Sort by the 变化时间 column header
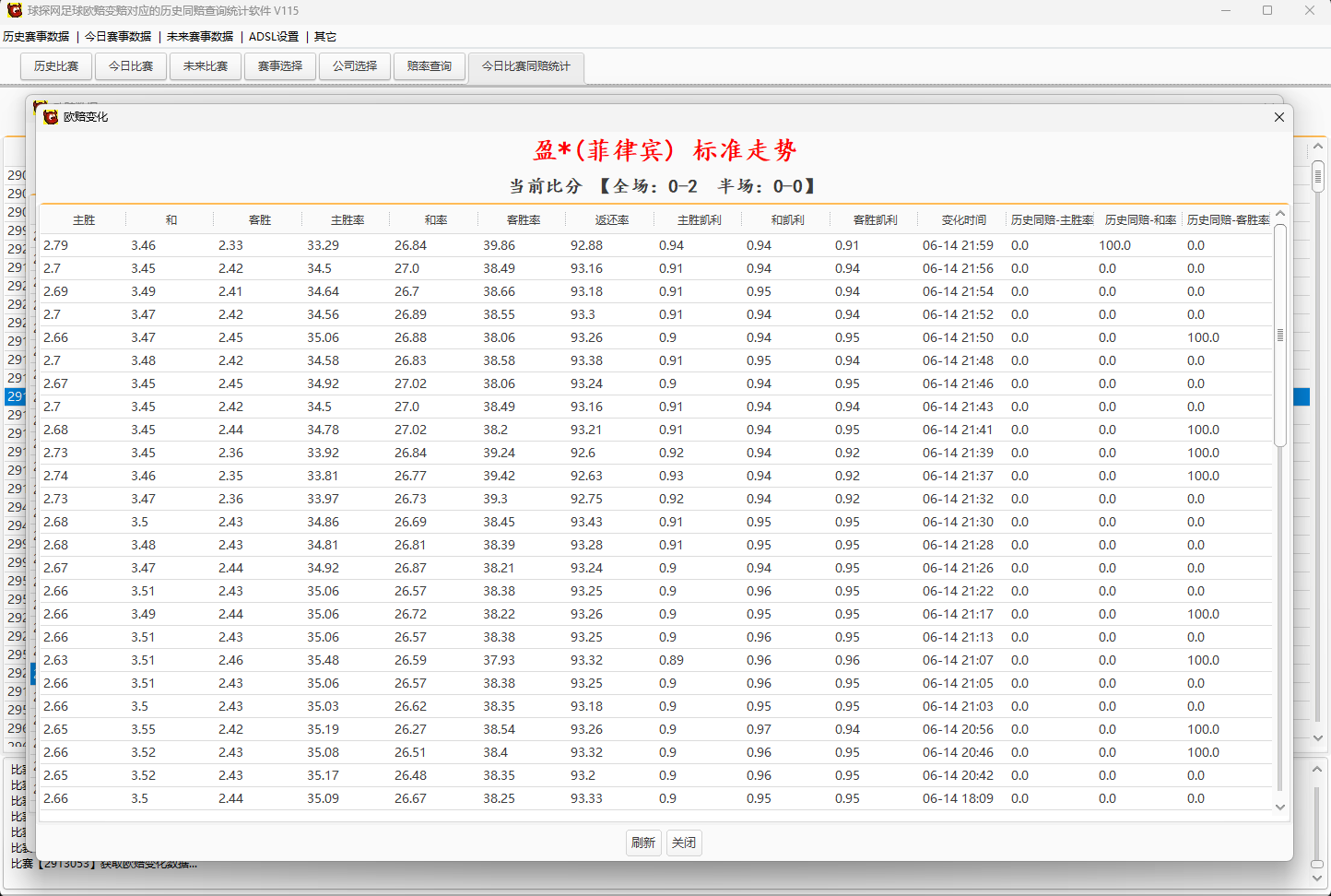The width and height of the screenshot is (1331, 896). (964, 220)
